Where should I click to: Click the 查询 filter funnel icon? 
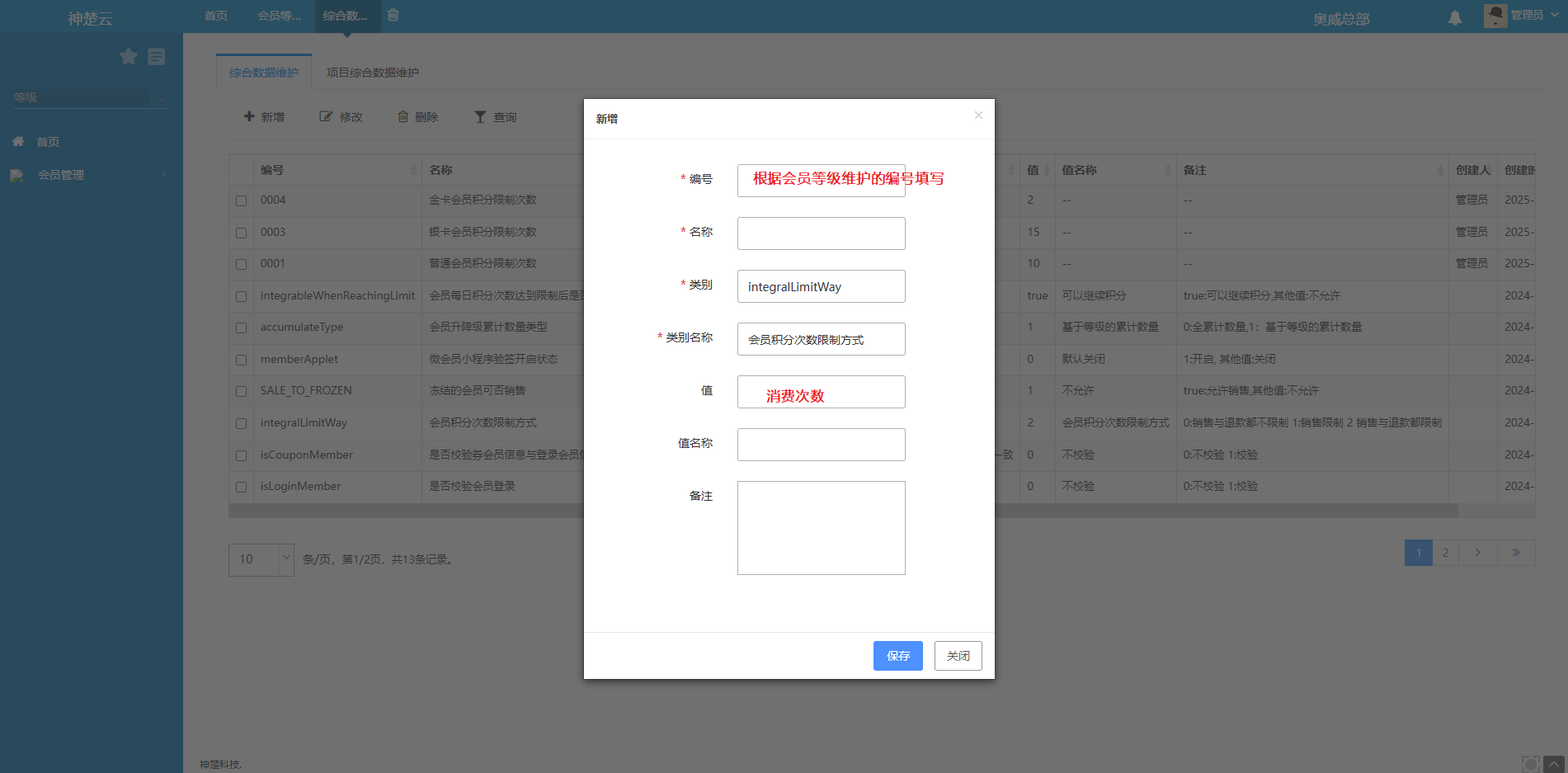point(480,117)
